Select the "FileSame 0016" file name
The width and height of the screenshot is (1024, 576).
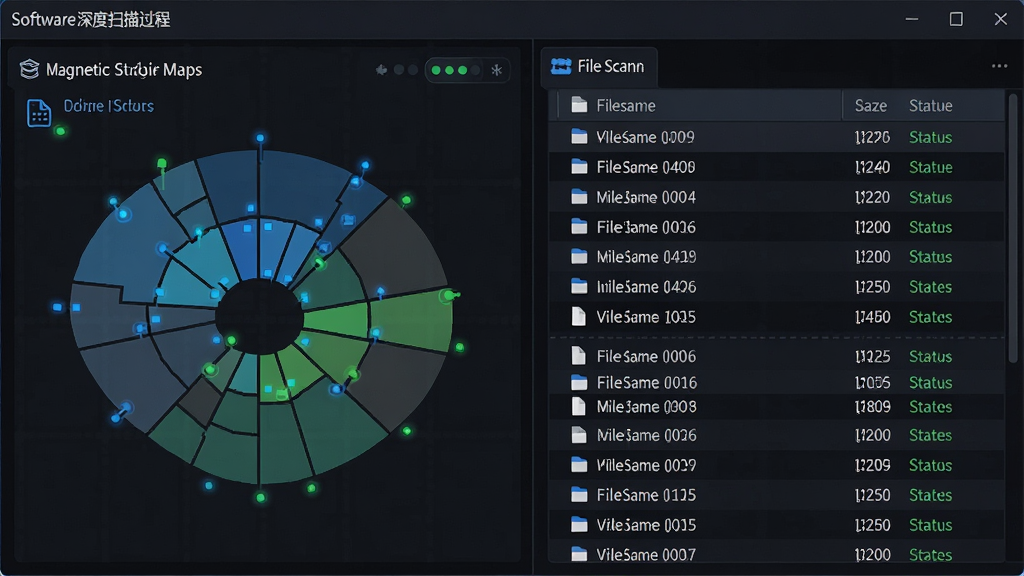point(647,383)
